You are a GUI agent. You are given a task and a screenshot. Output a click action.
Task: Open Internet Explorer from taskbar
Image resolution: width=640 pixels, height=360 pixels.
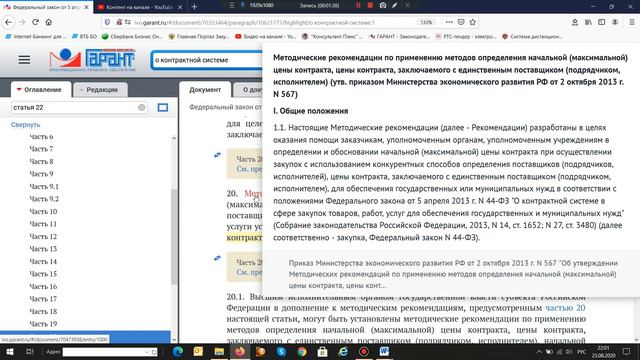point(343,351)
